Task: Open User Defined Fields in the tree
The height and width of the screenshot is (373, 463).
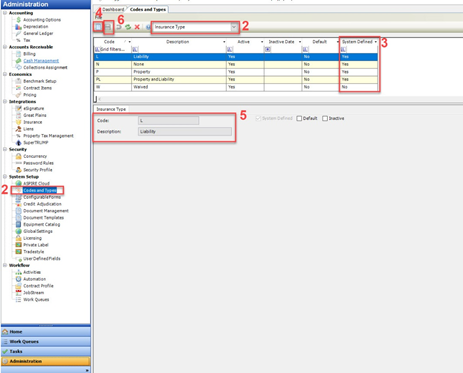Action: 42,259
